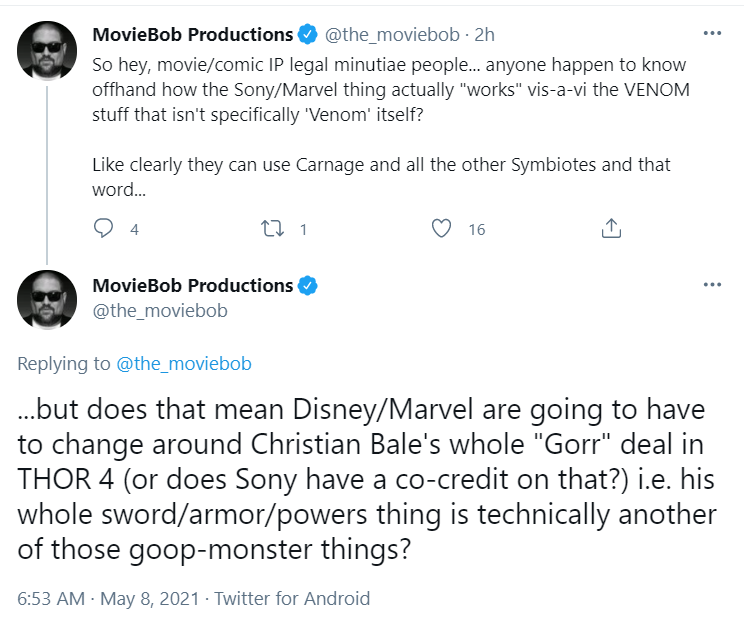The height and width of the screenshot is (621, 744).
Task: Retweet the first MovieBob tweet
Action: 273,229
